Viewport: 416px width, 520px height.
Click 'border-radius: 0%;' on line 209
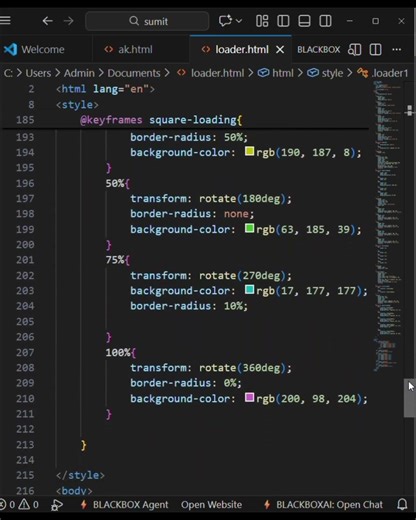pyautogui.click(x=186, y=383)
